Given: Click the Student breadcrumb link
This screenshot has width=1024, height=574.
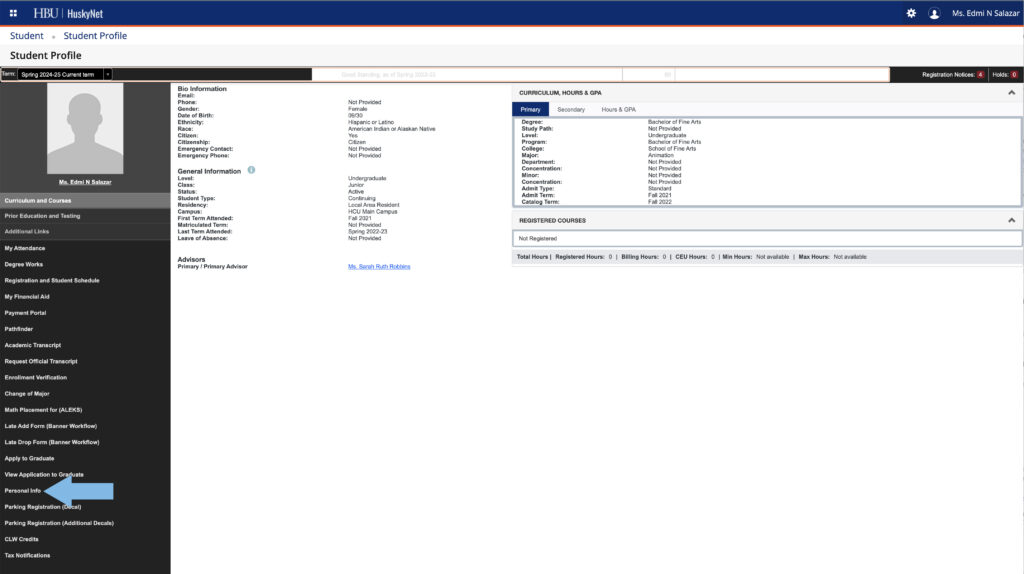Looking at the screenshot, I should click(26, 36).
